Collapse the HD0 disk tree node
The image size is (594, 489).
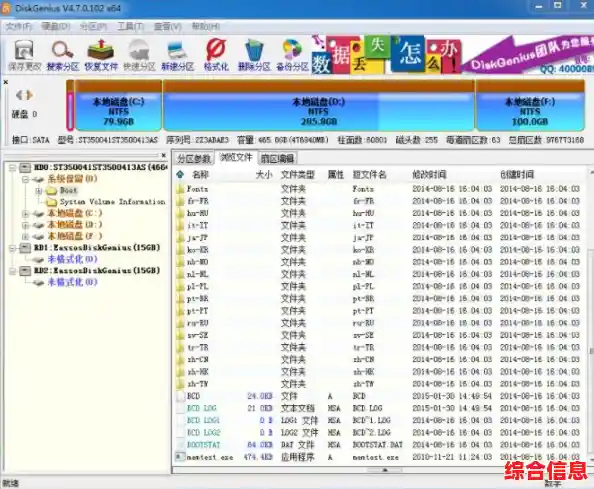tap(13, 167)
